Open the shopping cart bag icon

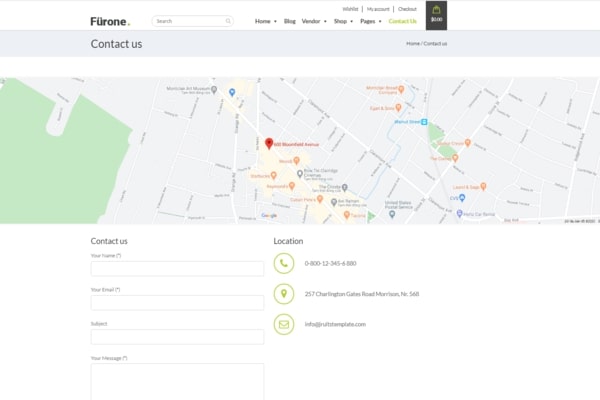(x=436, y=12)
